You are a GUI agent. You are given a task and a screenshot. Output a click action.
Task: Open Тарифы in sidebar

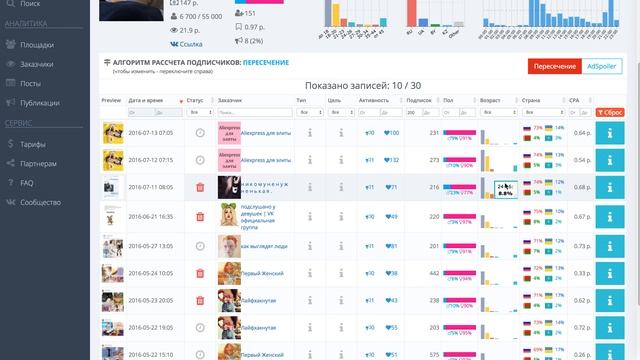33,144
